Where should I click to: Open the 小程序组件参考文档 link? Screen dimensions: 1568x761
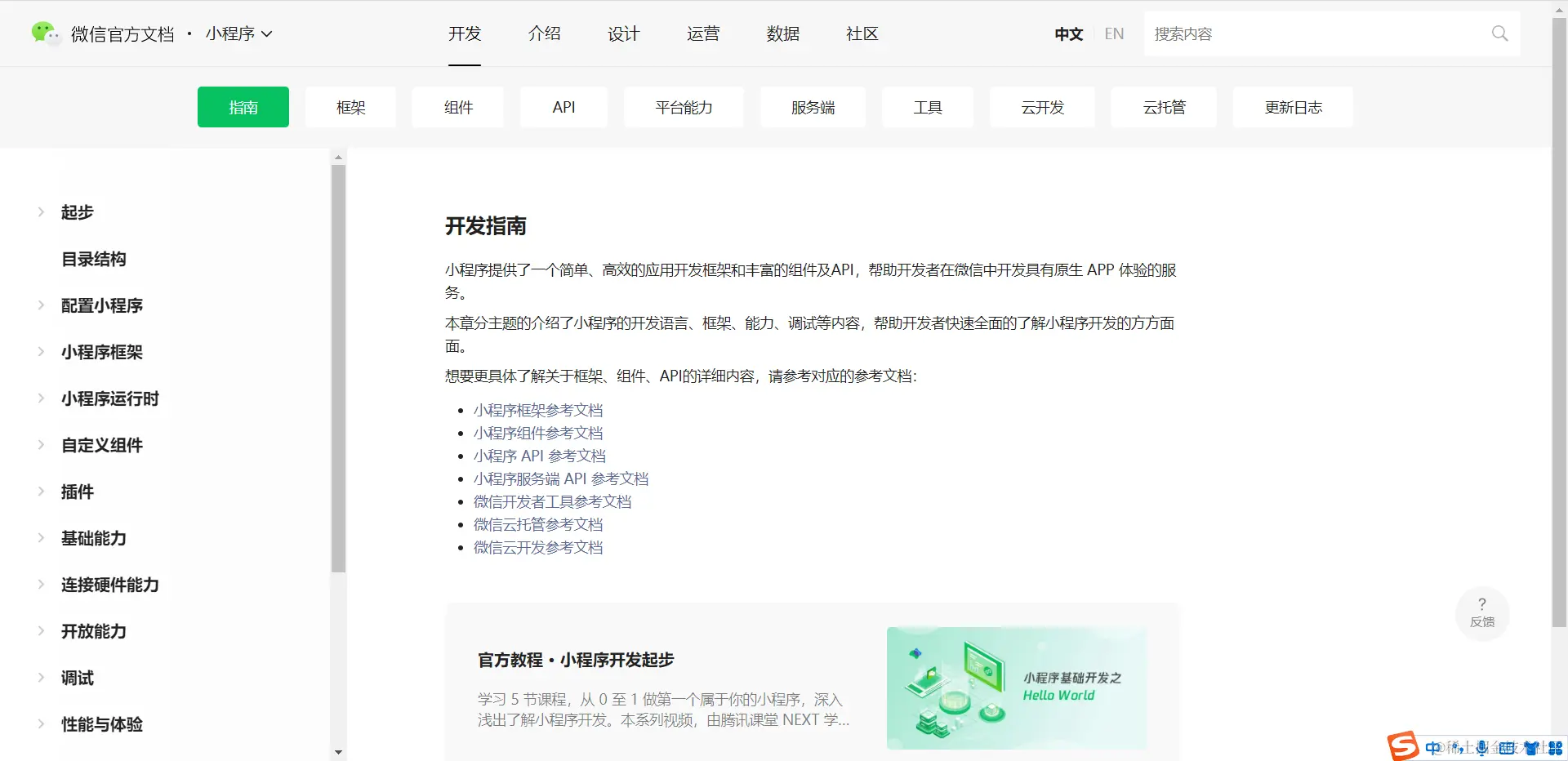538,433
